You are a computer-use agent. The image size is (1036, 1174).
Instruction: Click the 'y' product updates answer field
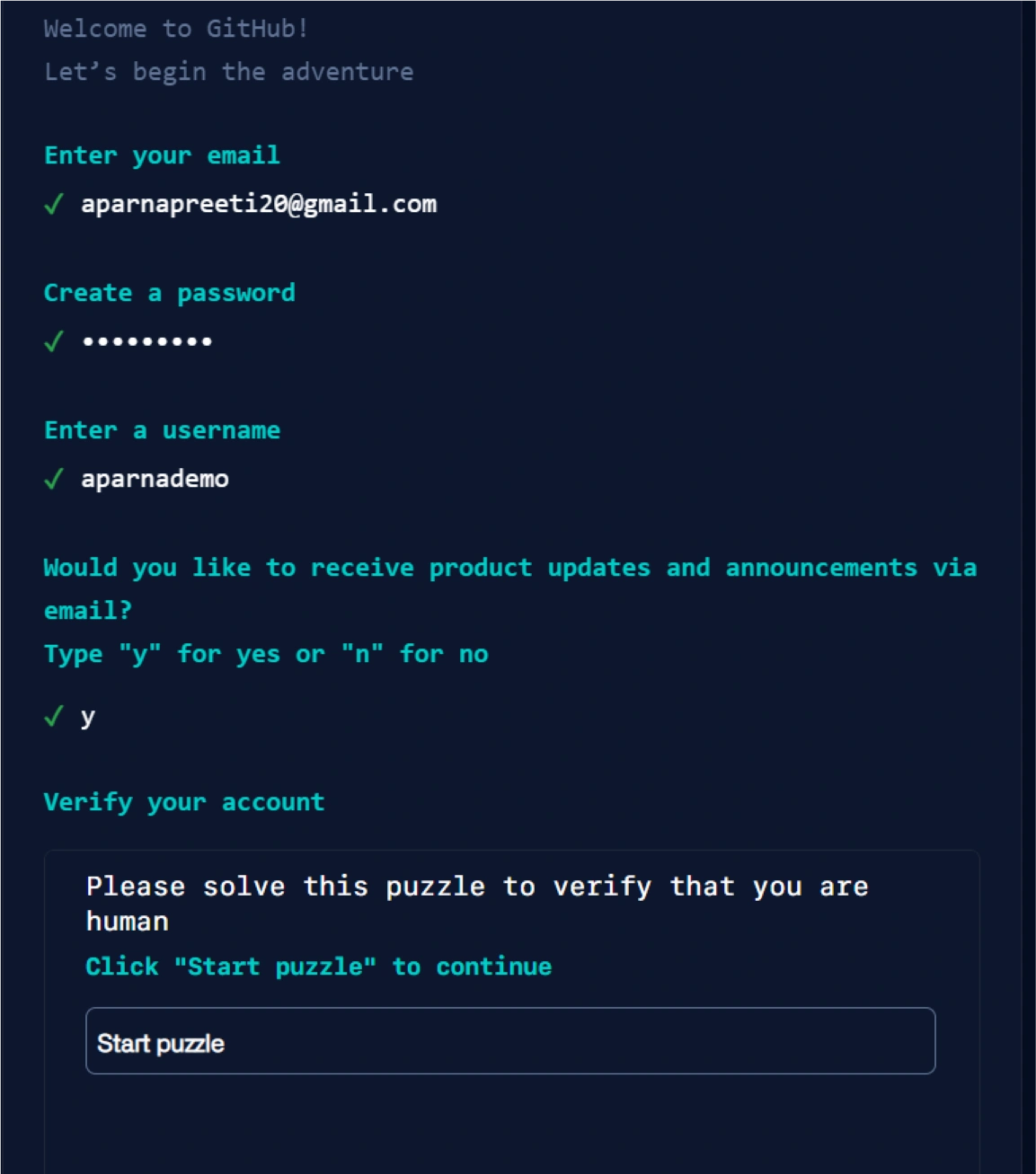87,717
